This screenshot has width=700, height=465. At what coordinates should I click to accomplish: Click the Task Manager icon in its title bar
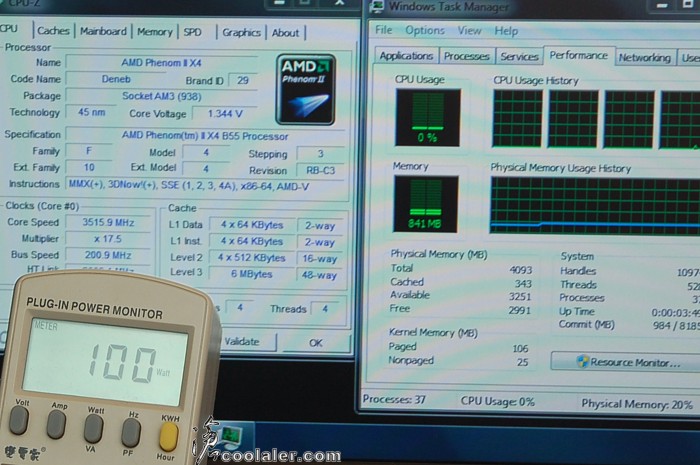pyautogui.click(x=377, y=6)
